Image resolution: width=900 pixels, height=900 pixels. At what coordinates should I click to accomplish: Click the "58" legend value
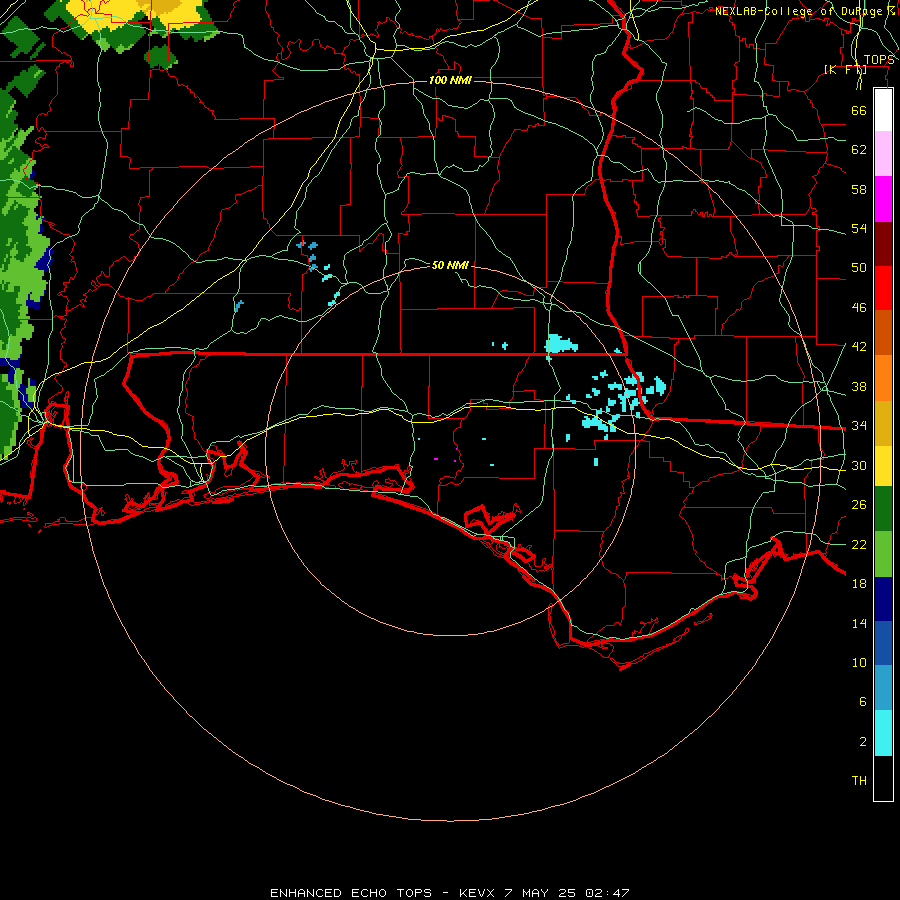click(x=859, y=189)
